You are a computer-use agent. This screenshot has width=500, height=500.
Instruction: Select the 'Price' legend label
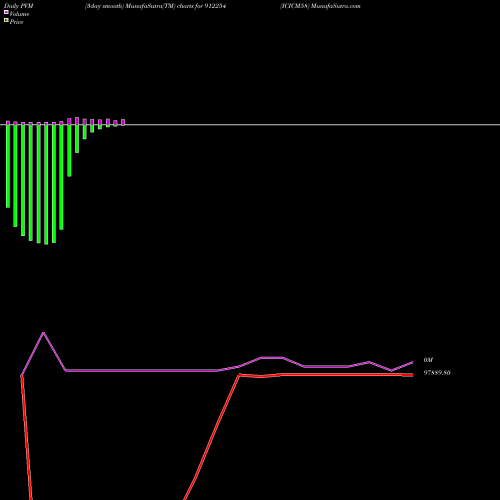click(x=16, y=22)
